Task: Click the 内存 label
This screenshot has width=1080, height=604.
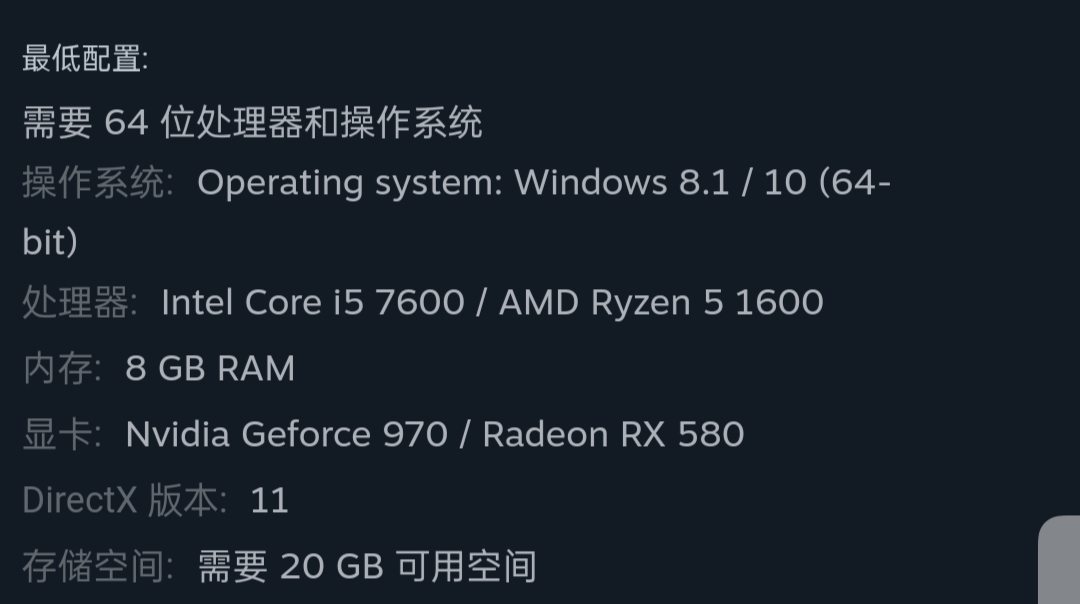Action: (x=62, y=368)
